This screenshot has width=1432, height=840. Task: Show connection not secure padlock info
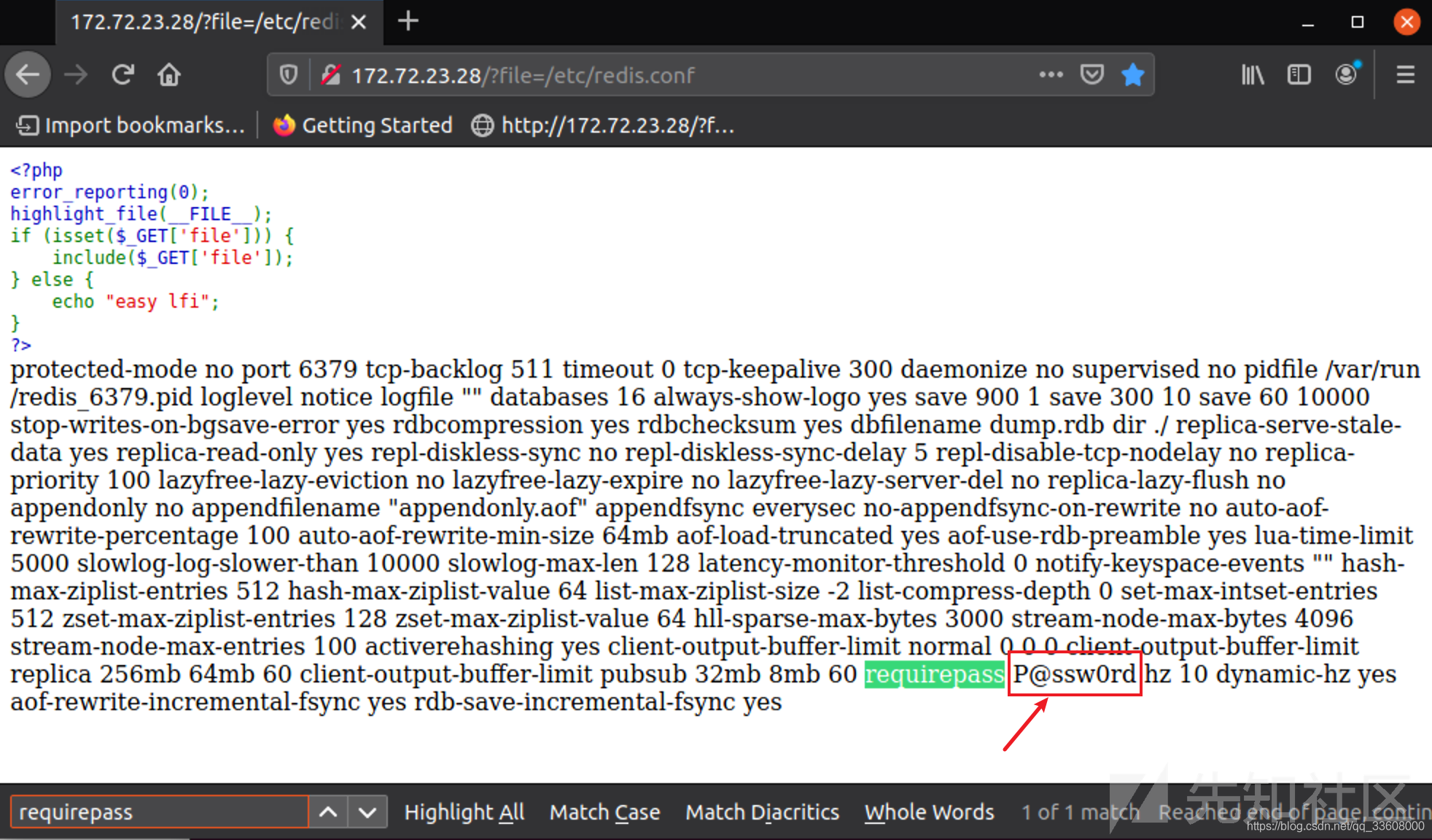click(x=331, y=74)
